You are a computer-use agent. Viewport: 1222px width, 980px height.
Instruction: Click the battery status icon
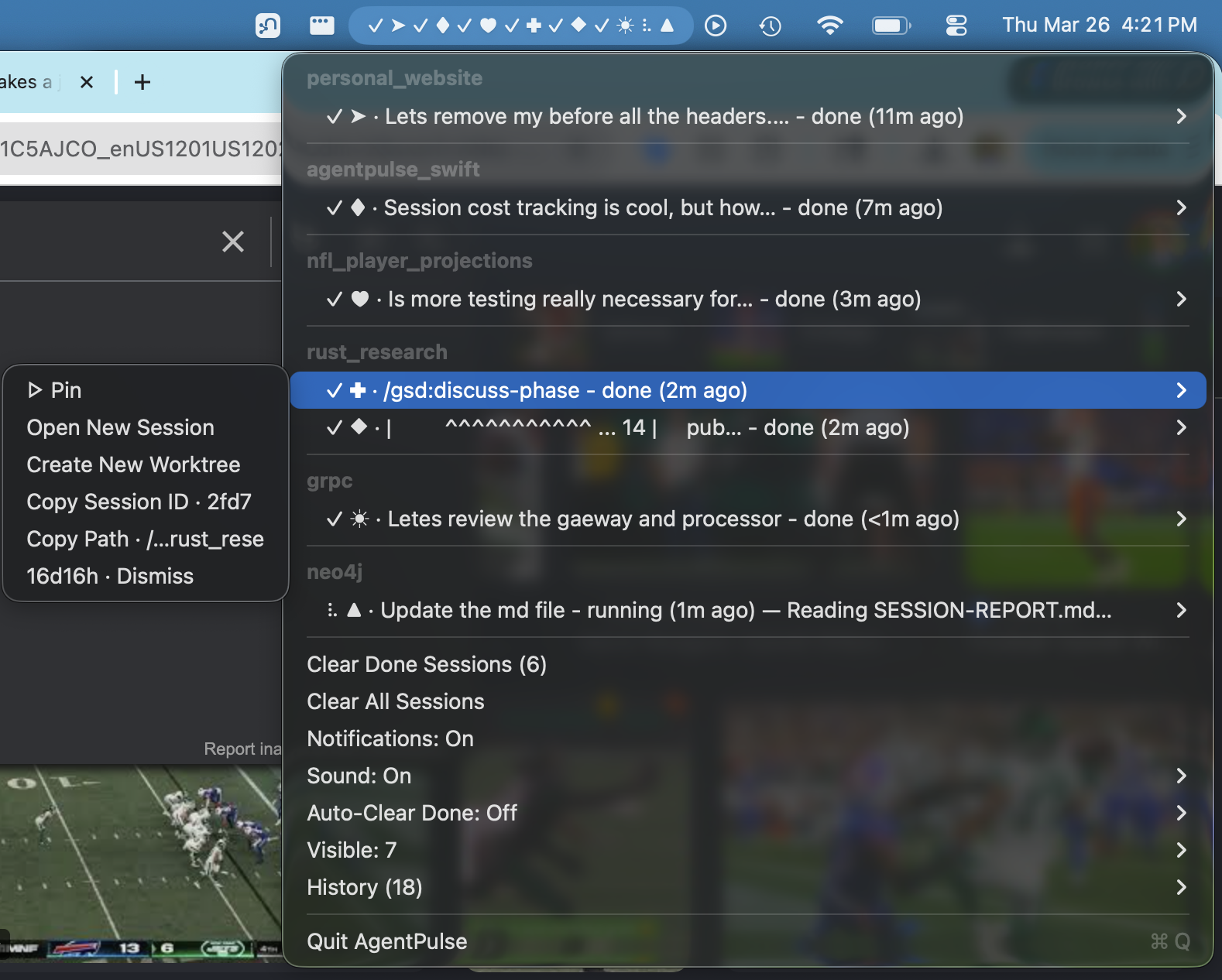tap(891, 26)
